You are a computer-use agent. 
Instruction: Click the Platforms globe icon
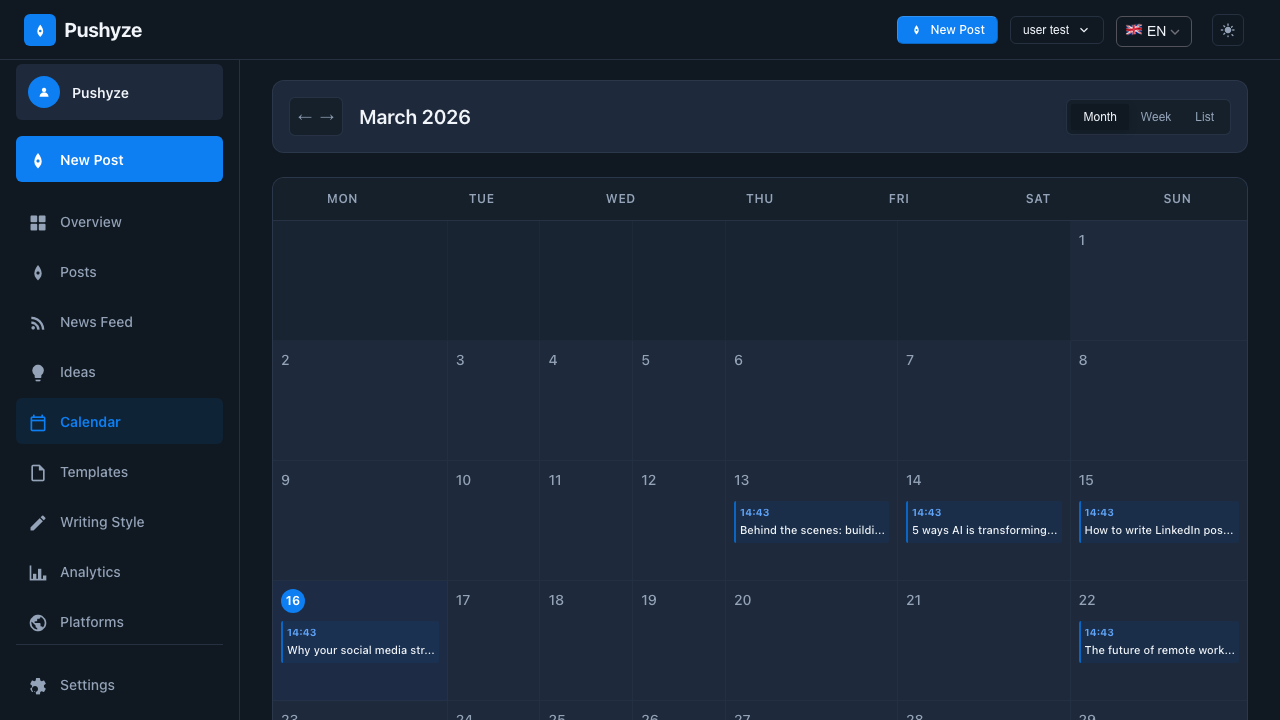point(38,622)
